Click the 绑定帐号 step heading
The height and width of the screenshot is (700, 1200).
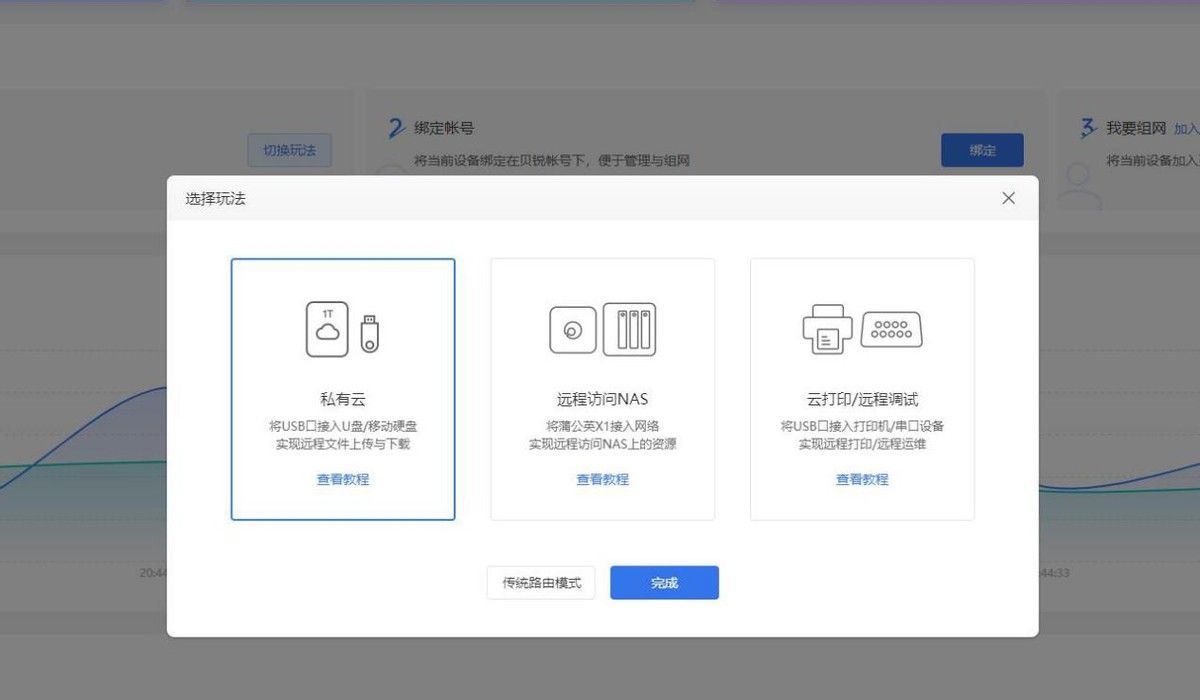tap(444, 128)
